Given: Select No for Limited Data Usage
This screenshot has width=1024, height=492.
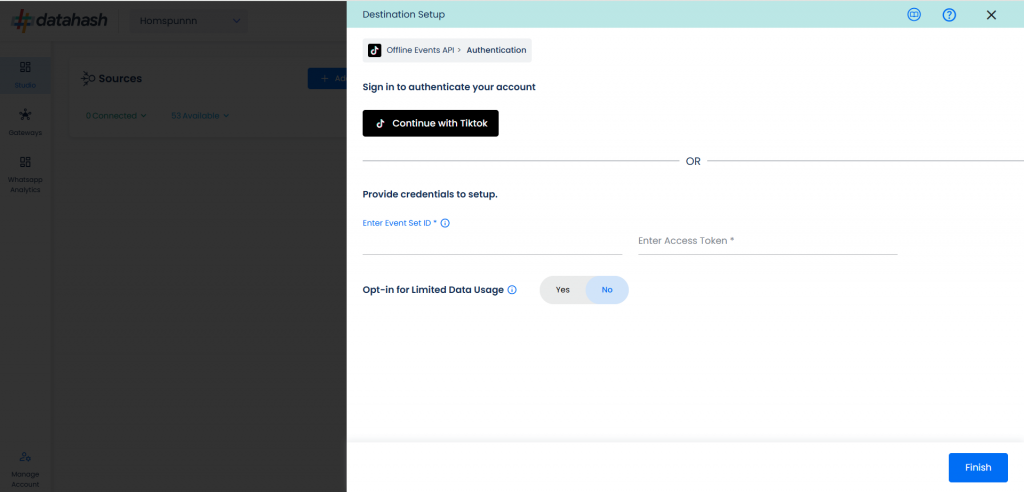Looking at the screenshot, I should (x=607, y=290).
